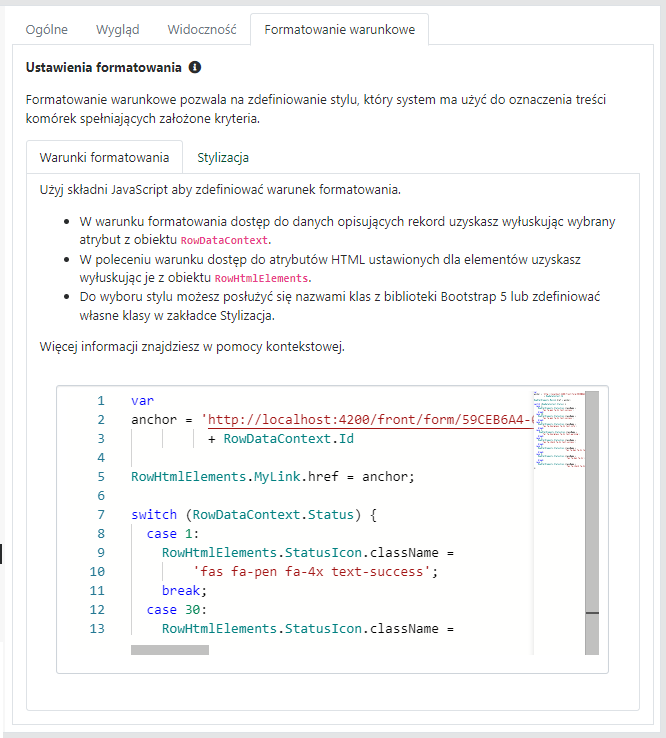Screen dimensions: 666x738
Task: Click the code editor vertical scrollbar
Action: click(592, 522)
